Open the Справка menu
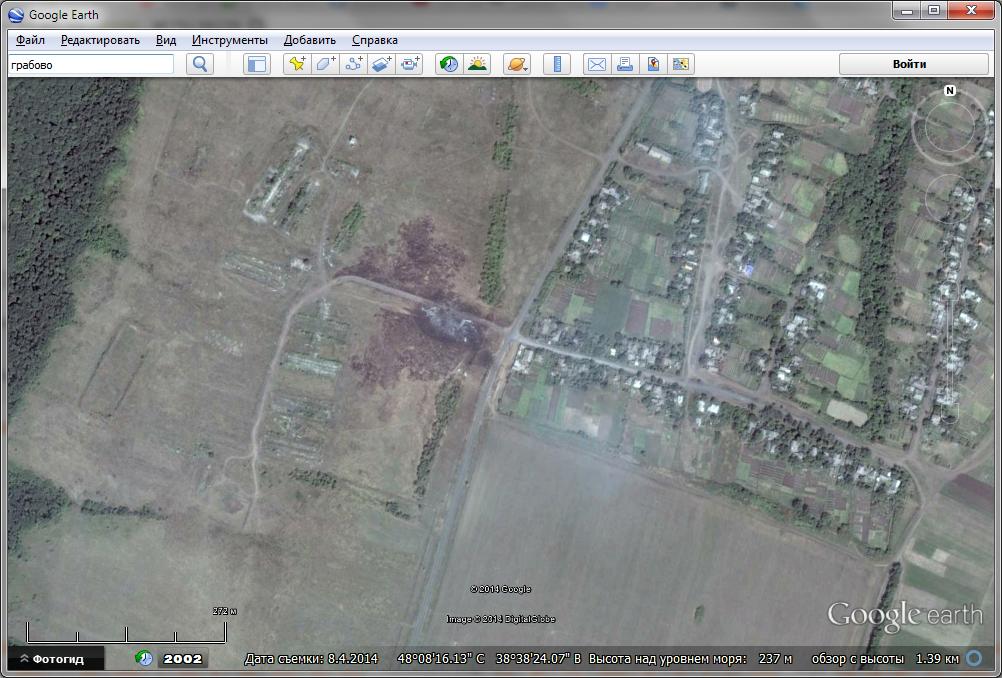 coord(375,40)
